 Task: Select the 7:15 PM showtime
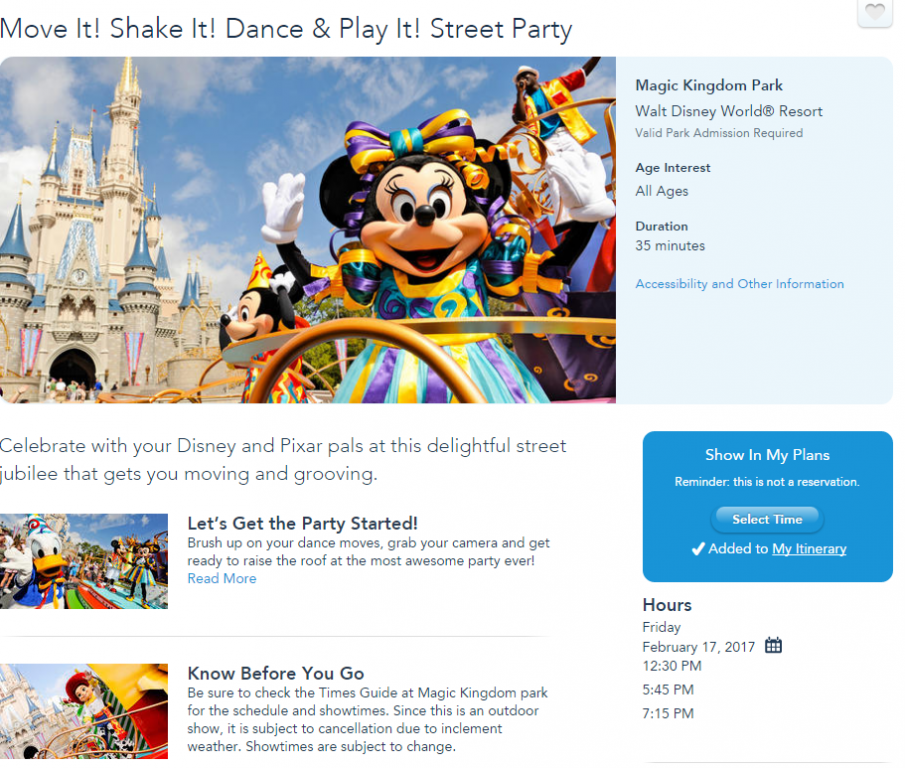[x=669, y=714]
